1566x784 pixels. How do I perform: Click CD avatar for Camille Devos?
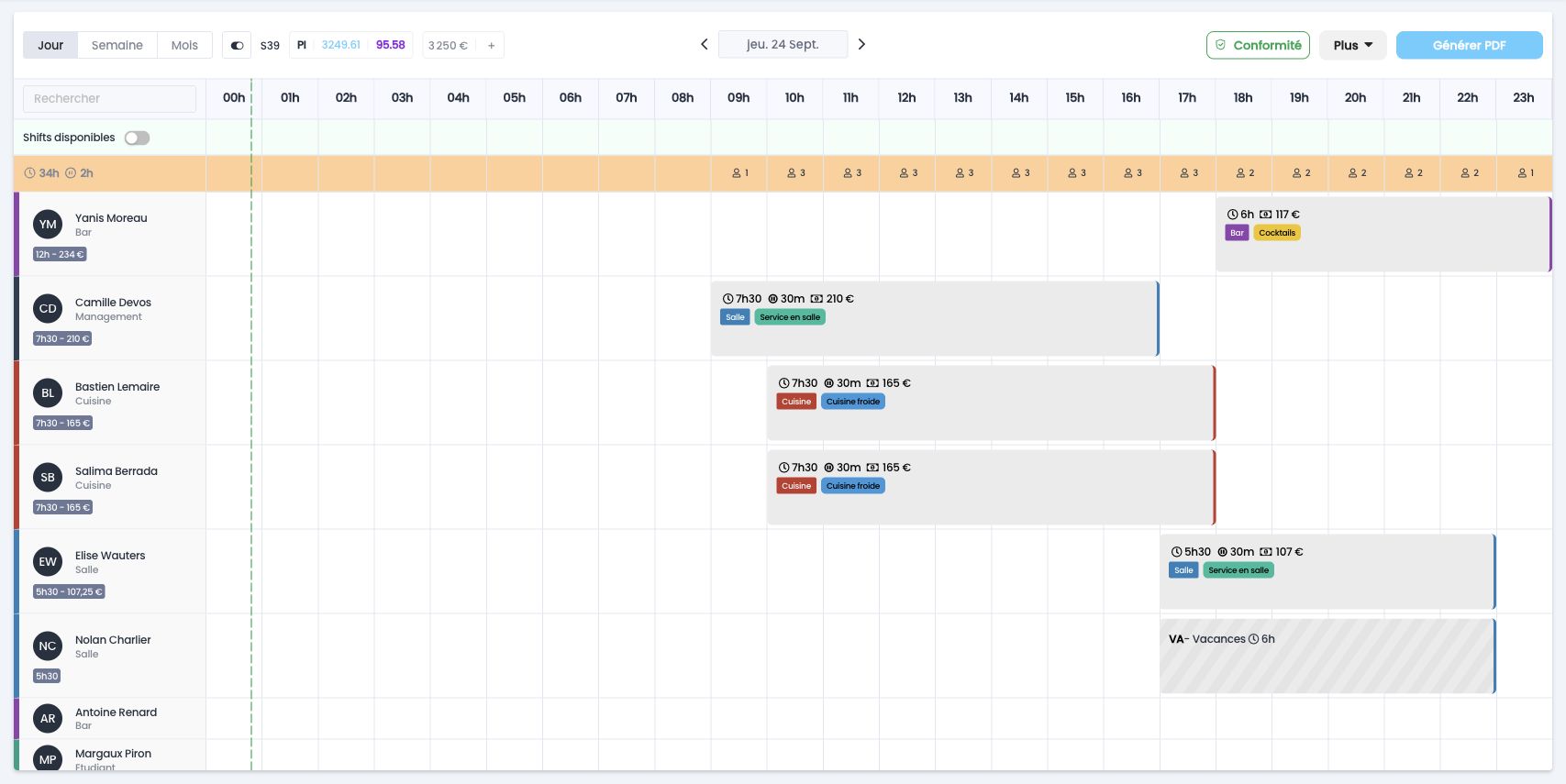coord(48,309)
